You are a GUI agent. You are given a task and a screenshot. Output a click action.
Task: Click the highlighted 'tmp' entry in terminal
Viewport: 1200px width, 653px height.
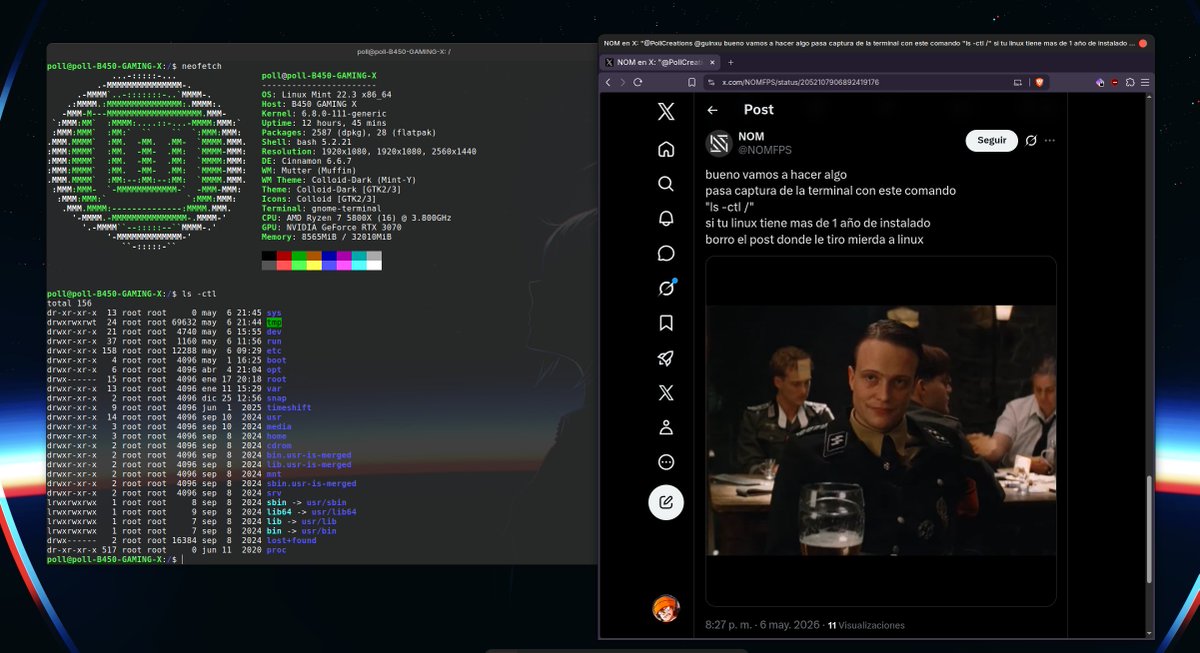[x=274, y=323]
